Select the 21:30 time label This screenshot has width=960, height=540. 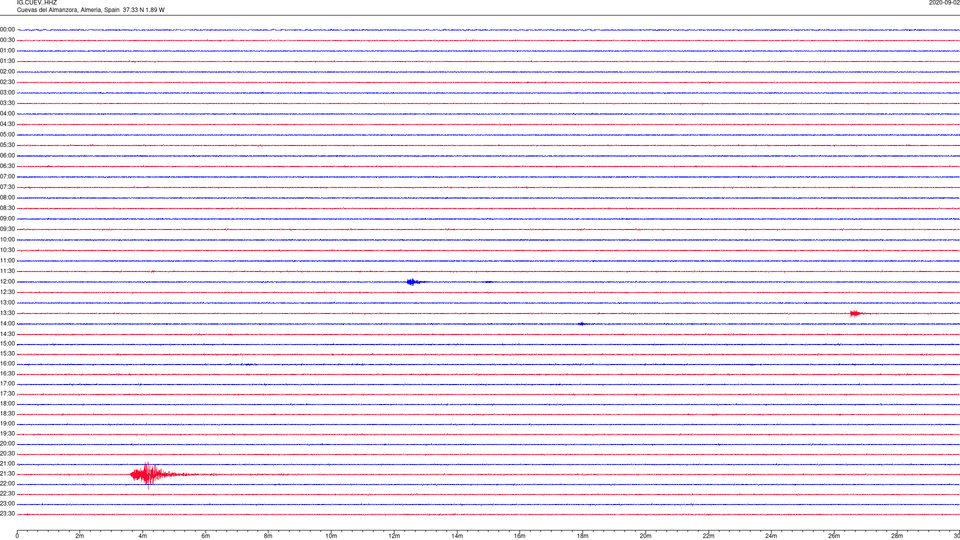tap(7, 474)
